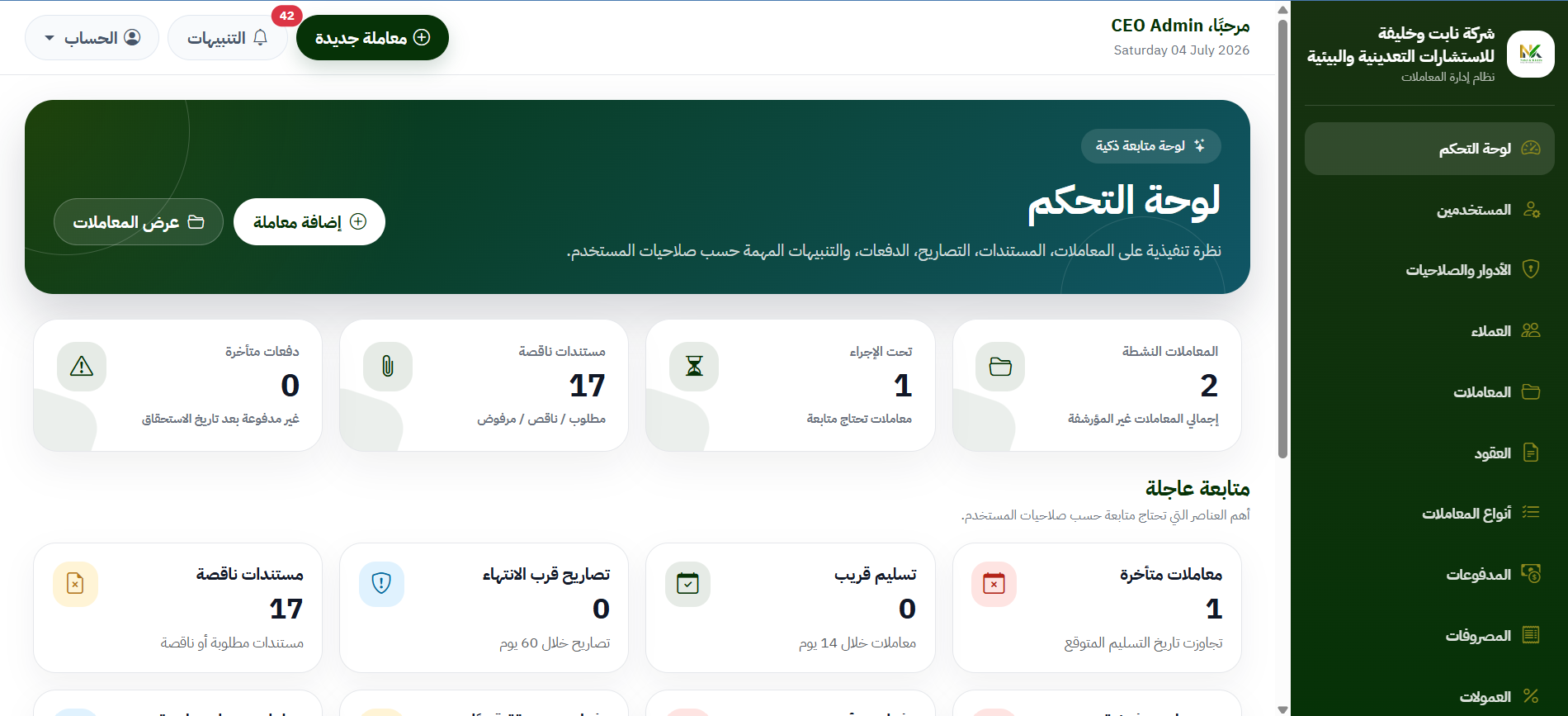The height and width of the screenshot is (716, 1568).
Task: Open the لوحة التحكم sidebar menu
Action: point(1429,149)
